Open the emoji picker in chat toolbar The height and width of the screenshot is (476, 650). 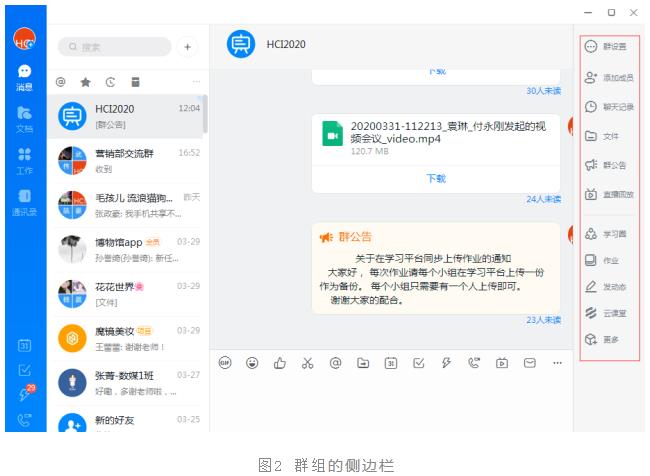point(251,363)
